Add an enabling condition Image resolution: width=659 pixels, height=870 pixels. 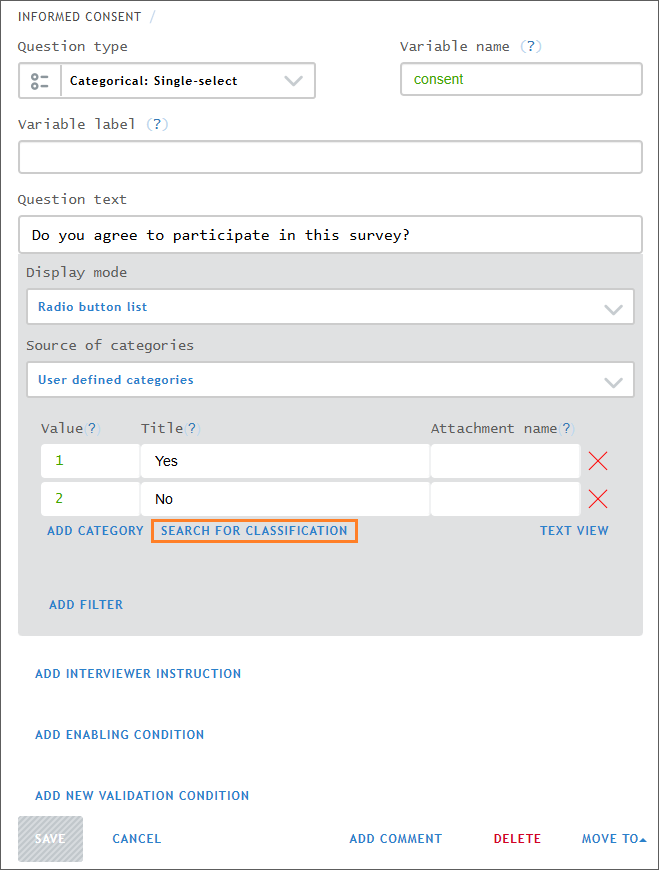119,735
